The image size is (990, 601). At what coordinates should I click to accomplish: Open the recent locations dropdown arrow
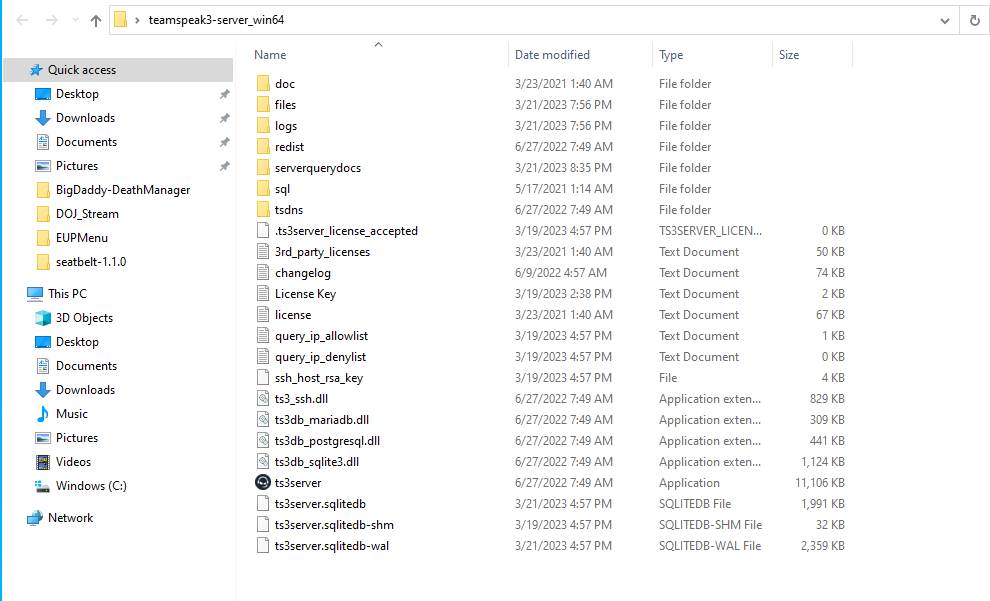75,20
